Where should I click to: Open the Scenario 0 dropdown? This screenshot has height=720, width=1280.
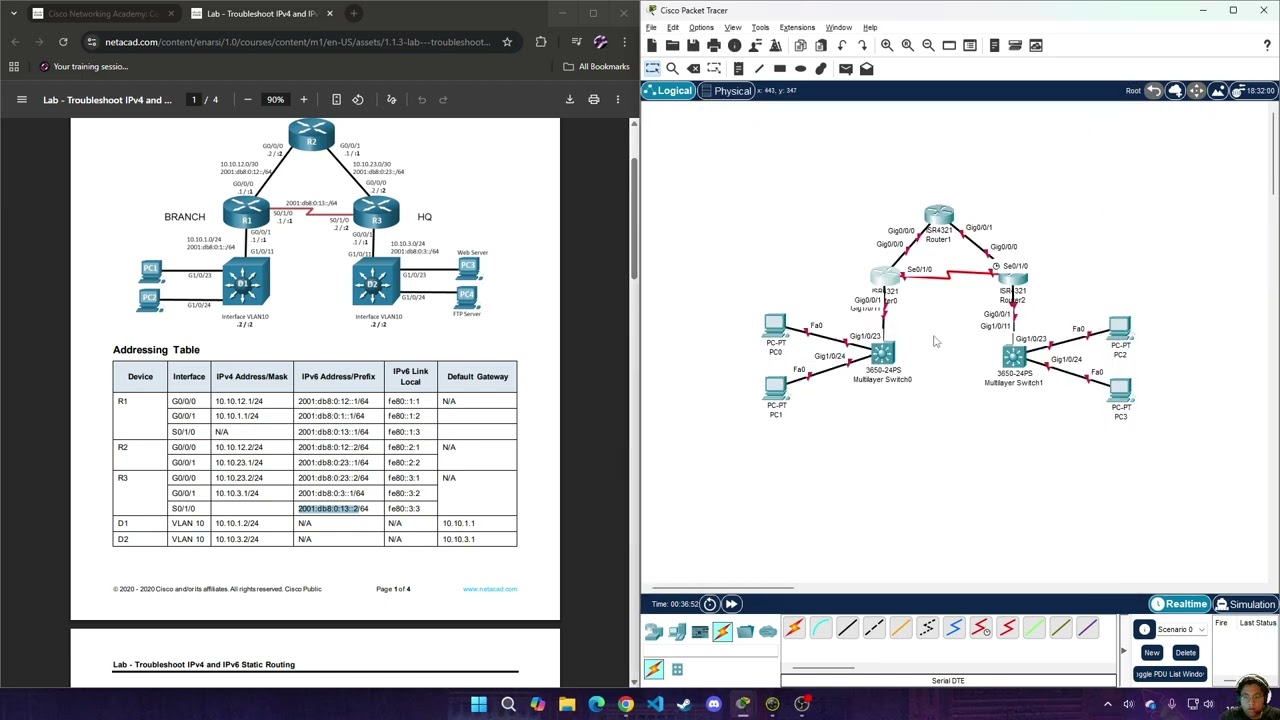click(1179, 629)
